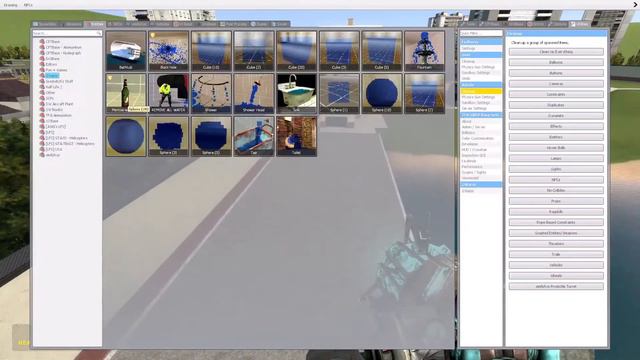This screenshot has width=640, height=360.
Task: Open the Saves tab
Action: pos(280,24)
